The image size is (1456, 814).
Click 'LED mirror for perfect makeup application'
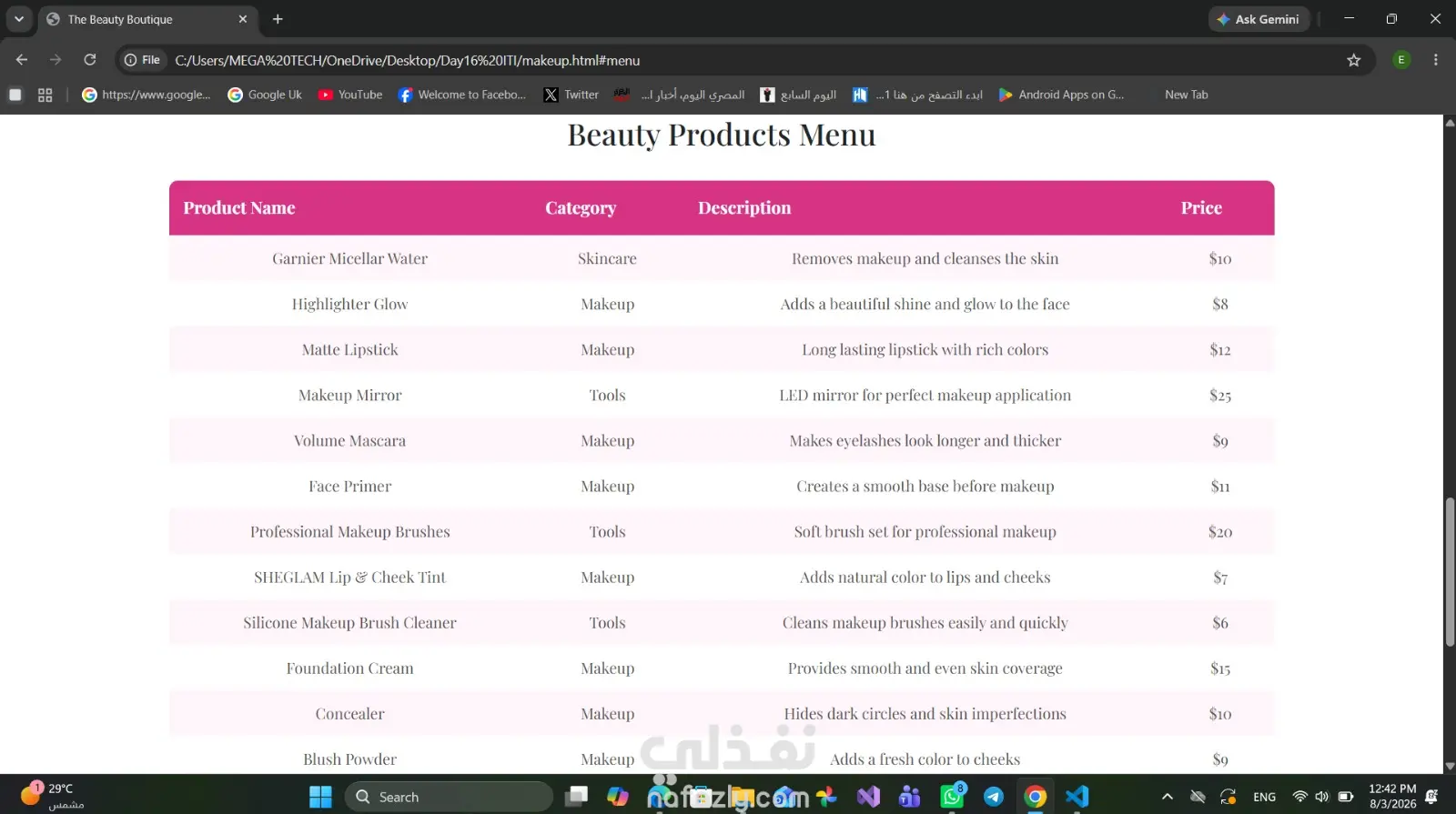point(925,395)
